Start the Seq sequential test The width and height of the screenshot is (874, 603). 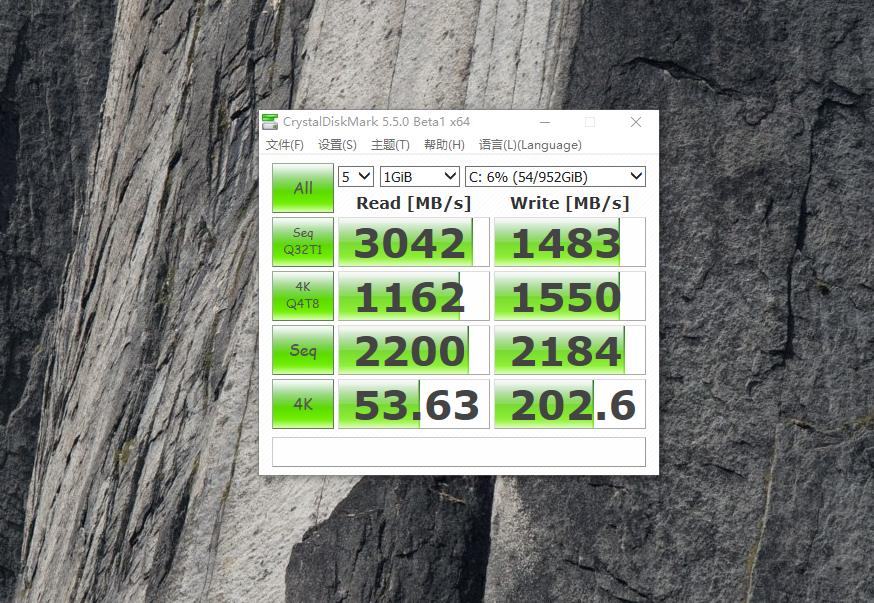click(x=302, y=349)
